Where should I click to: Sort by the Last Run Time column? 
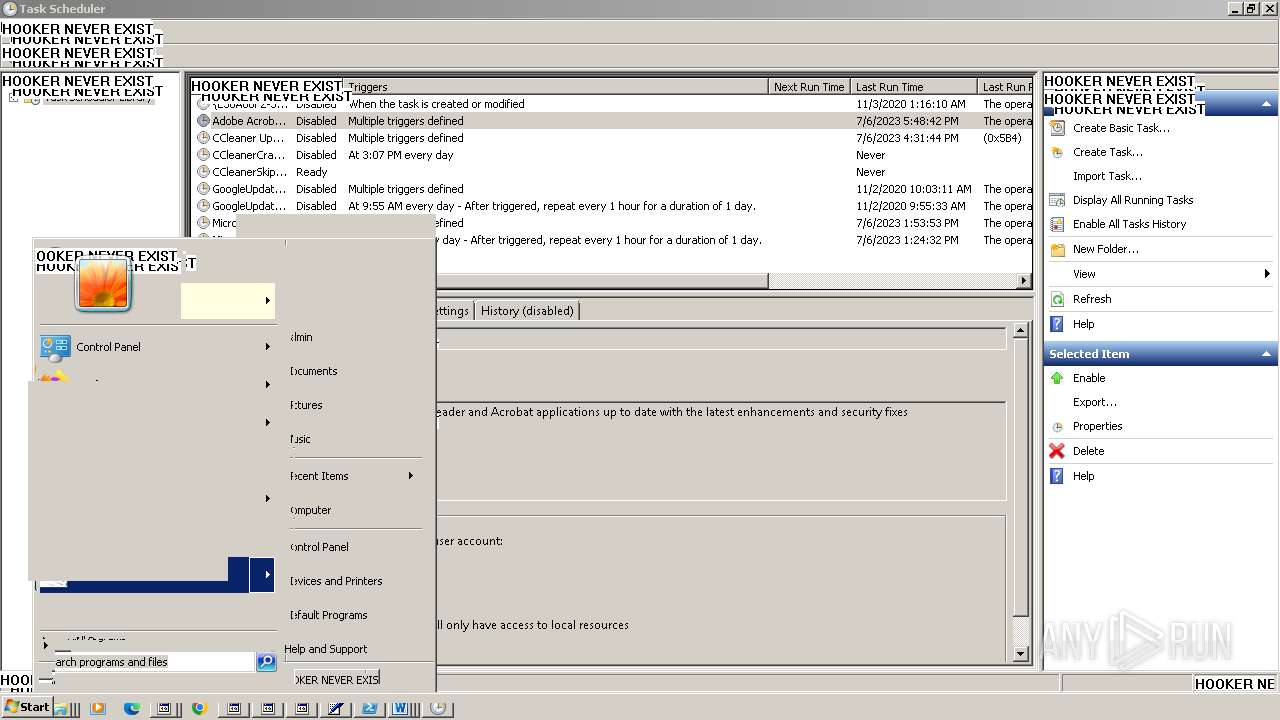tap(914, 87)
